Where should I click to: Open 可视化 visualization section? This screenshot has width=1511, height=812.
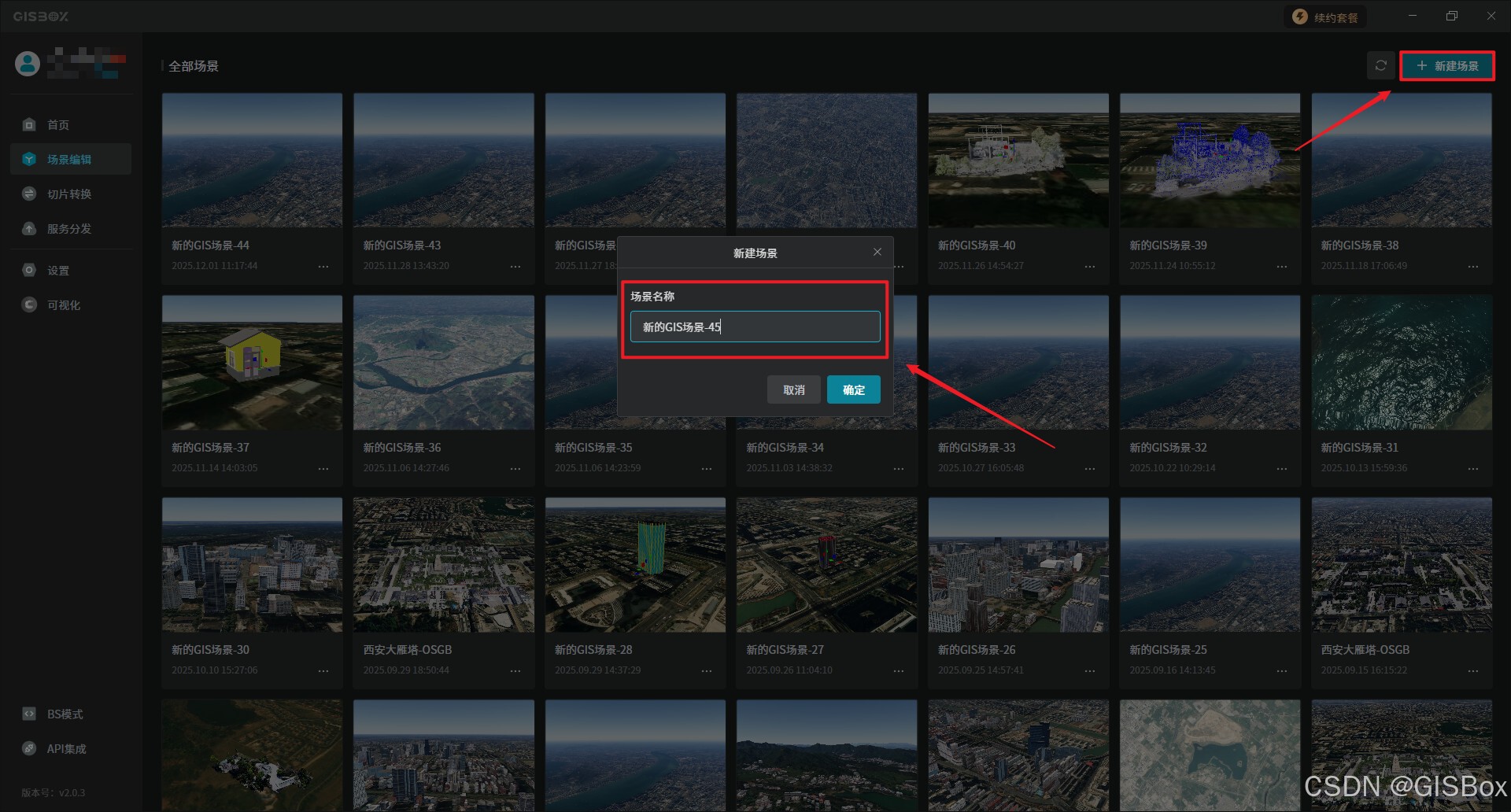tap(71, 304)
